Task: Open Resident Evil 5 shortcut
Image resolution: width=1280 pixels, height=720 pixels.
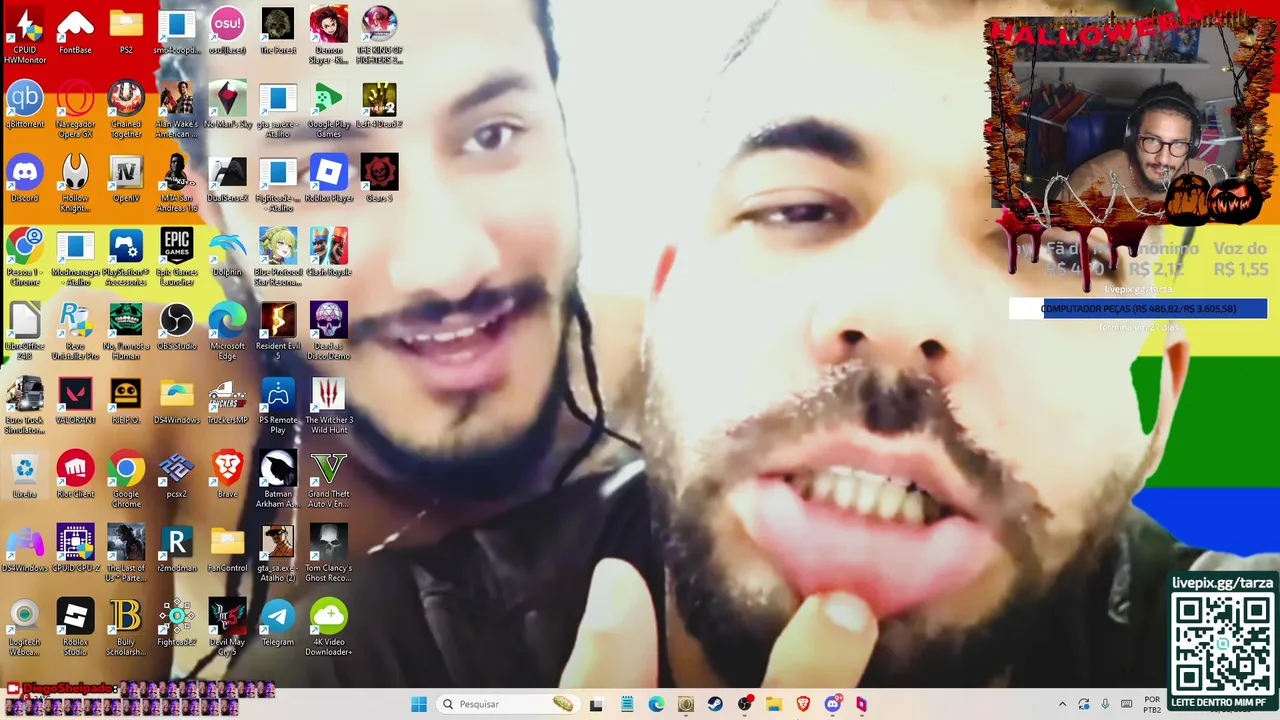Action: pos(278,331)
